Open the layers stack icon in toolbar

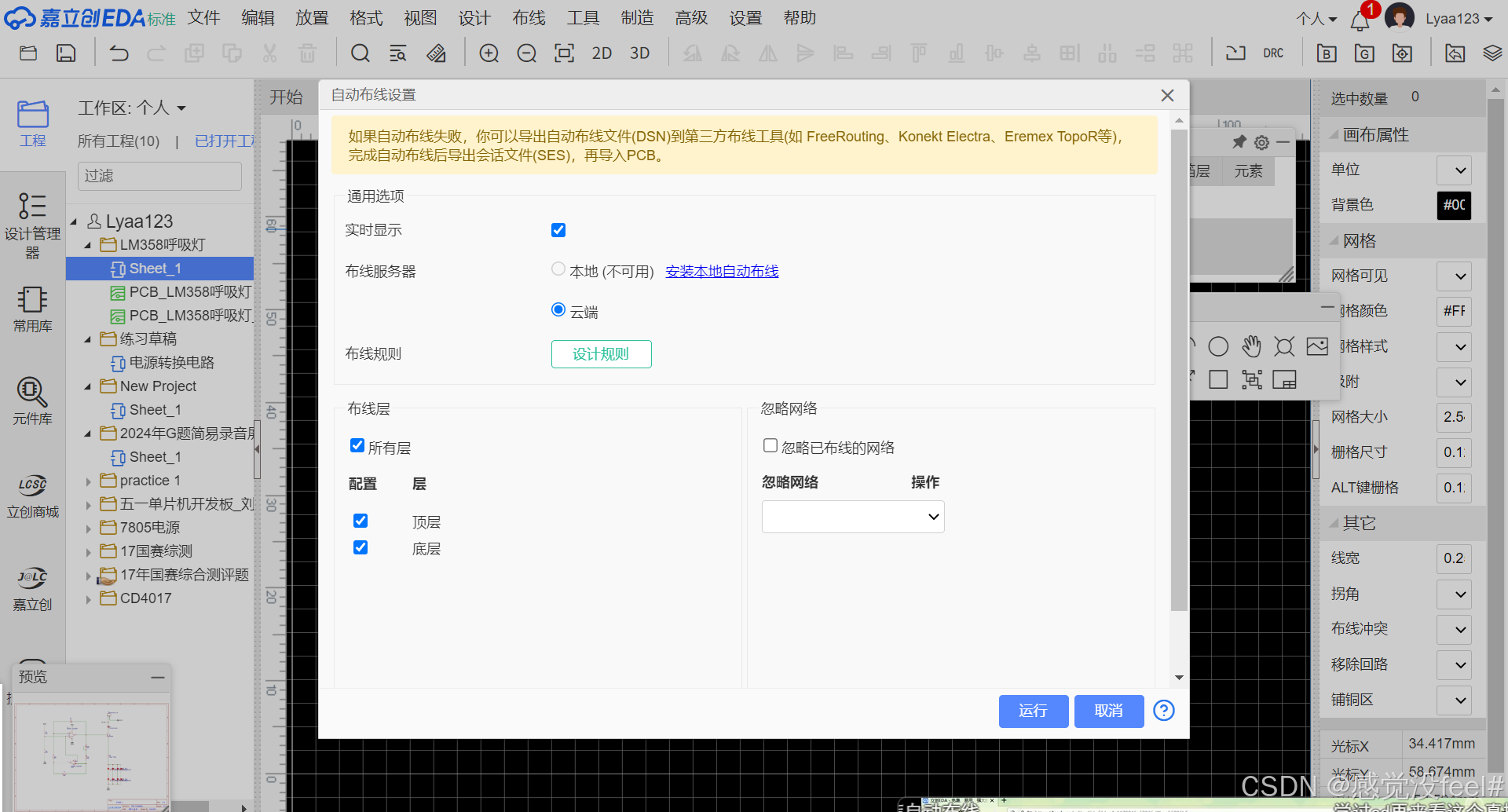point(1492,53)
